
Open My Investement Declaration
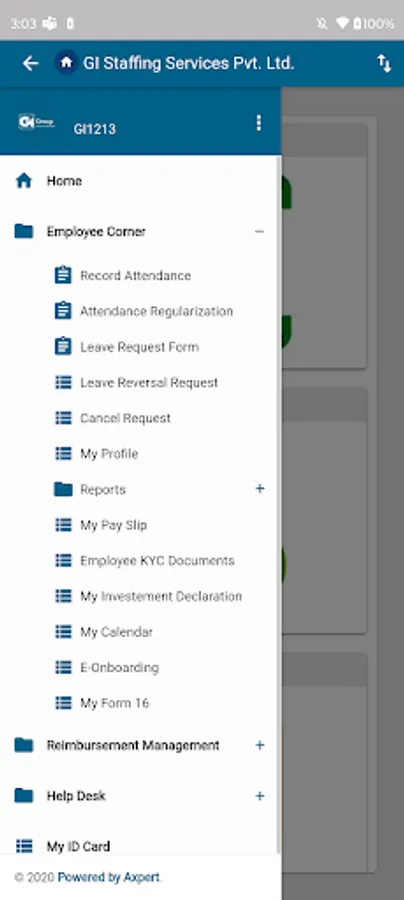[161, 596]
